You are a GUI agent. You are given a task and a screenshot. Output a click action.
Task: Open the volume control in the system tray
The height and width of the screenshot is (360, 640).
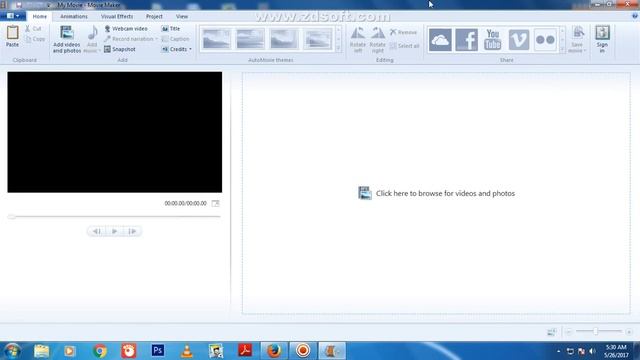click(593, 351)
